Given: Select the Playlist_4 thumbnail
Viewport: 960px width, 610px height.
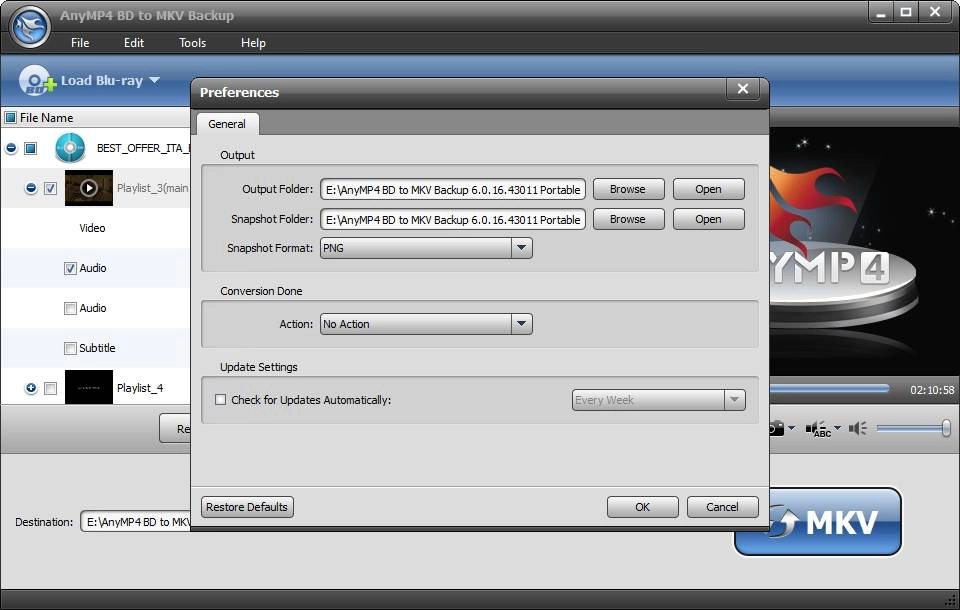Looking at the screenshot, I should point(89,387).
